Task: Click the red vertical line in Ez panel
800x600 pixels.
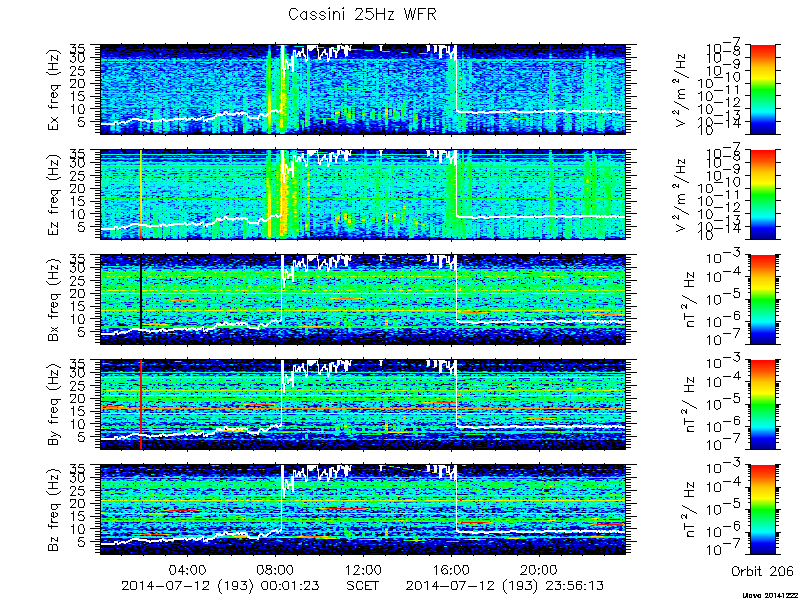Action: point(141,195)
